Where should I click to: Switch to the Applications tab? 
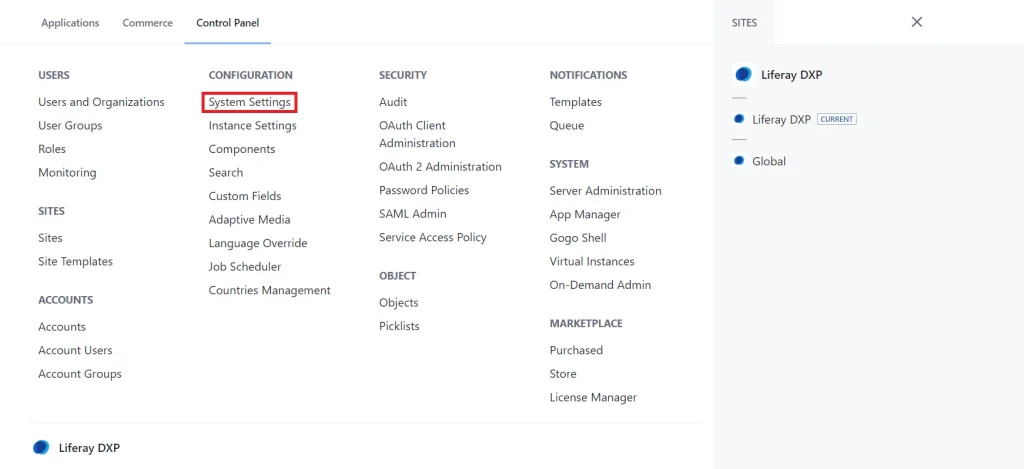click(x=70, y=23)
